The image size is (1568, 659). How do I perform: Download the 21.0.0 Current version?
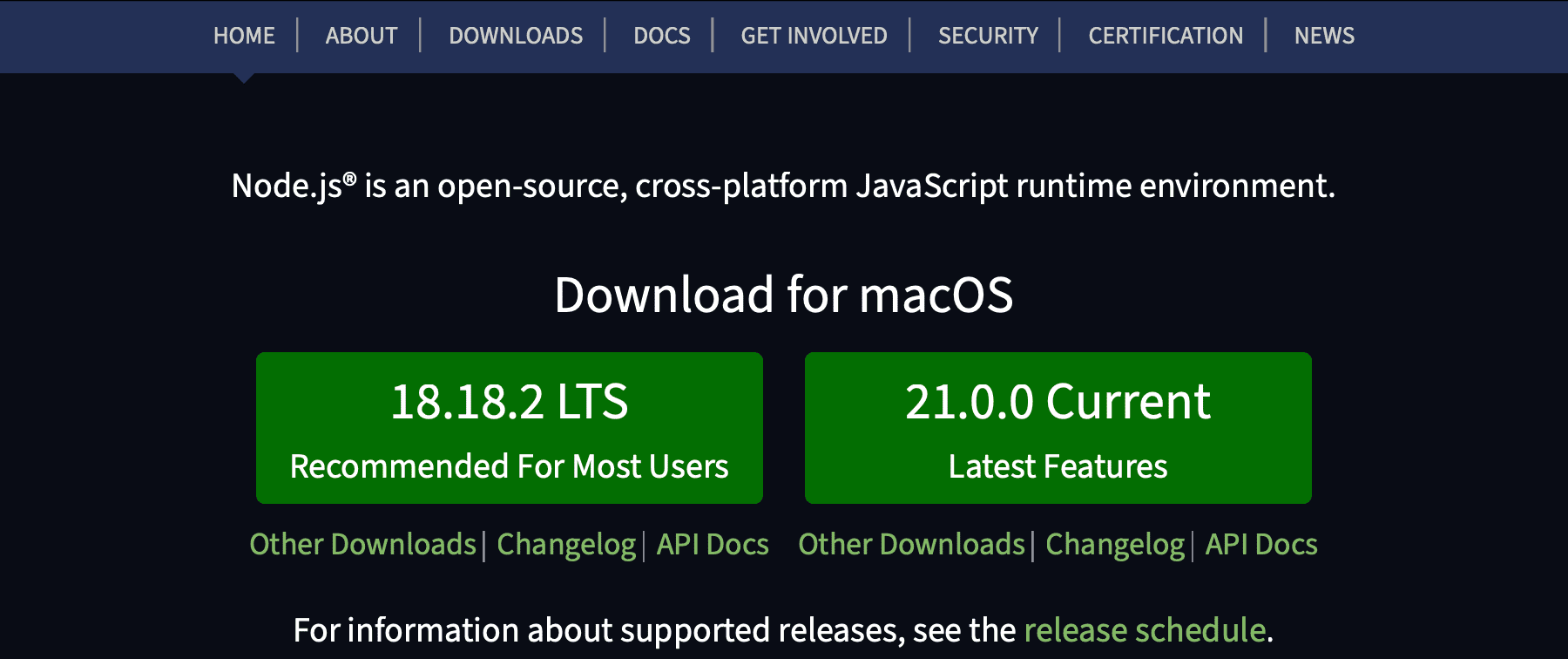(x=1058, y=428)
